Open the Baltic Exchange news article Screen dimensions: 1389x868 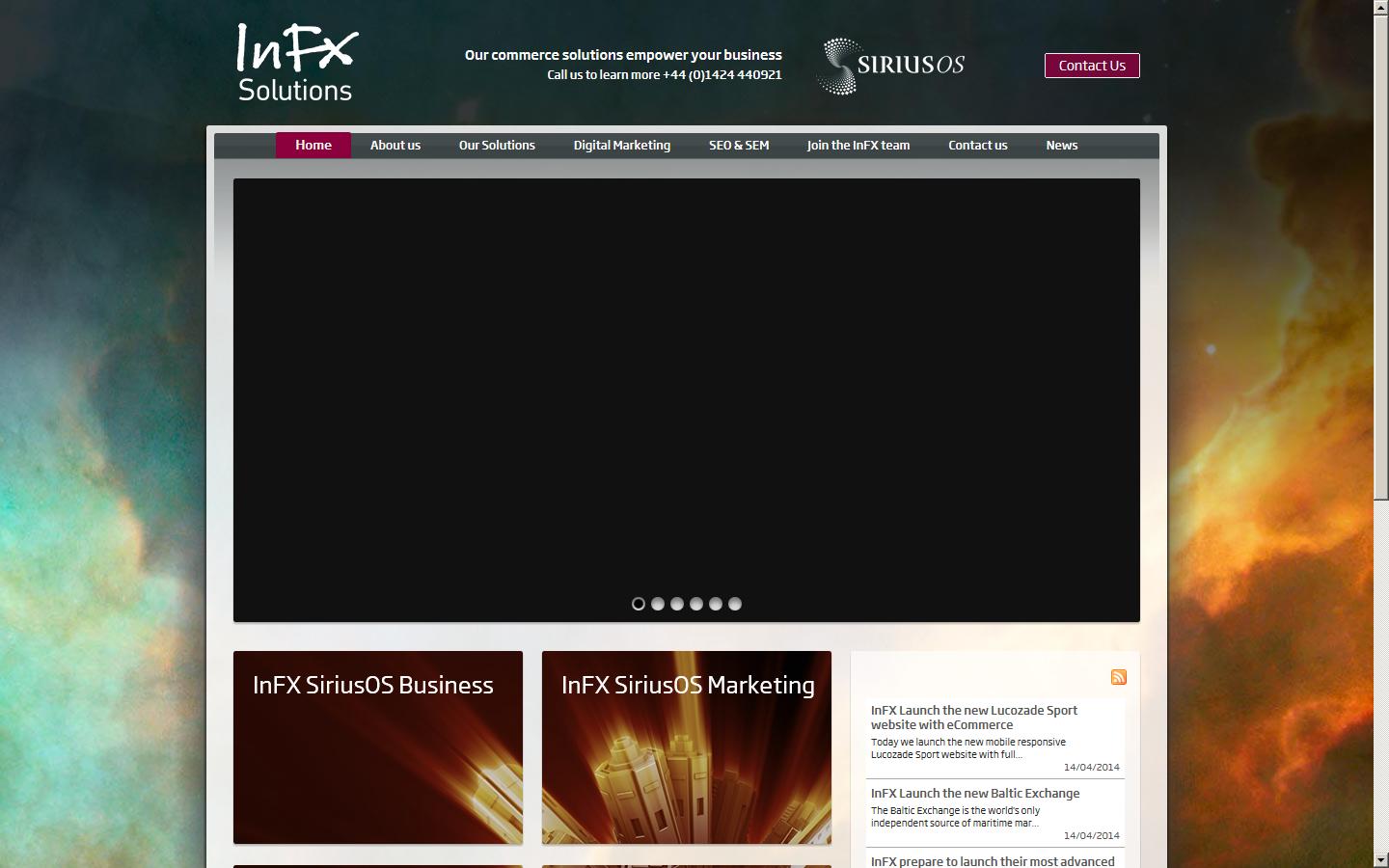coord(974,793)
